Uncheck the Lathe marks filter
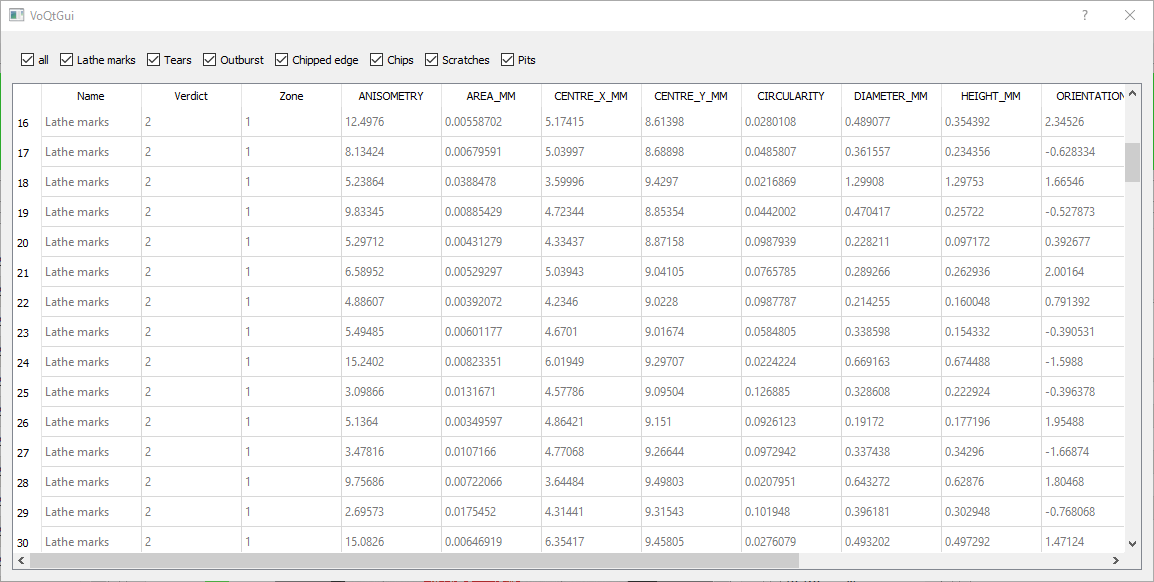The width and height of the screenshot is (1154, 582). (67, 60)
